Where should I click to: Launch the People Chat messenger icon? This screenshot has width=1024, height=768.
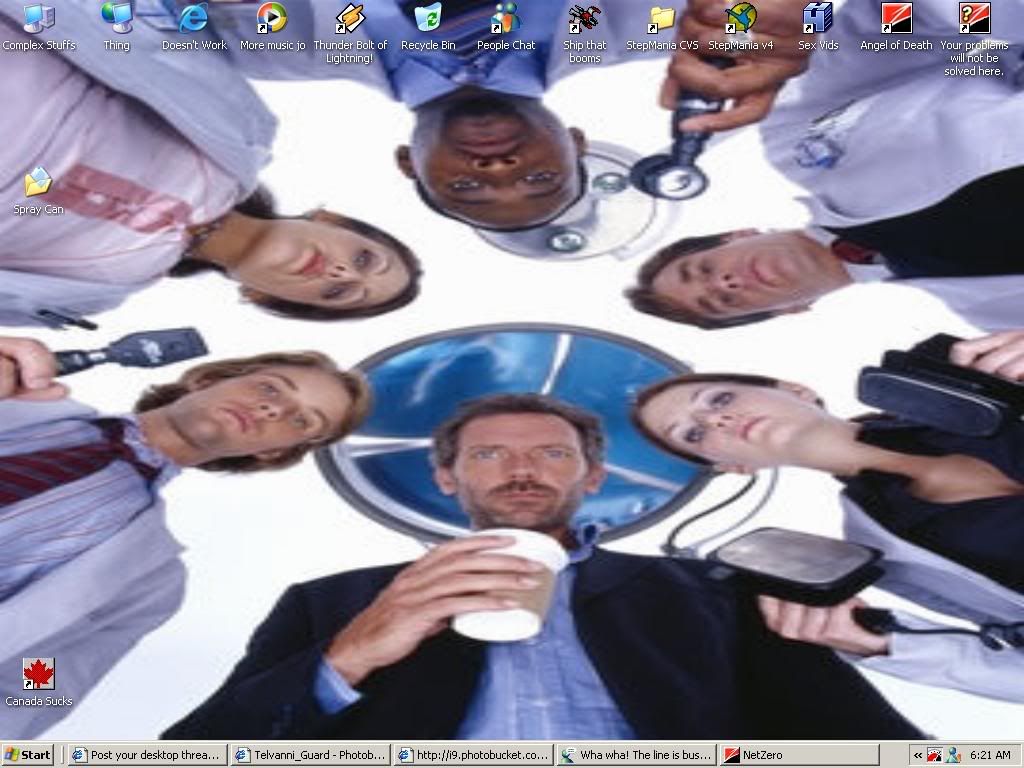[506, 18]
